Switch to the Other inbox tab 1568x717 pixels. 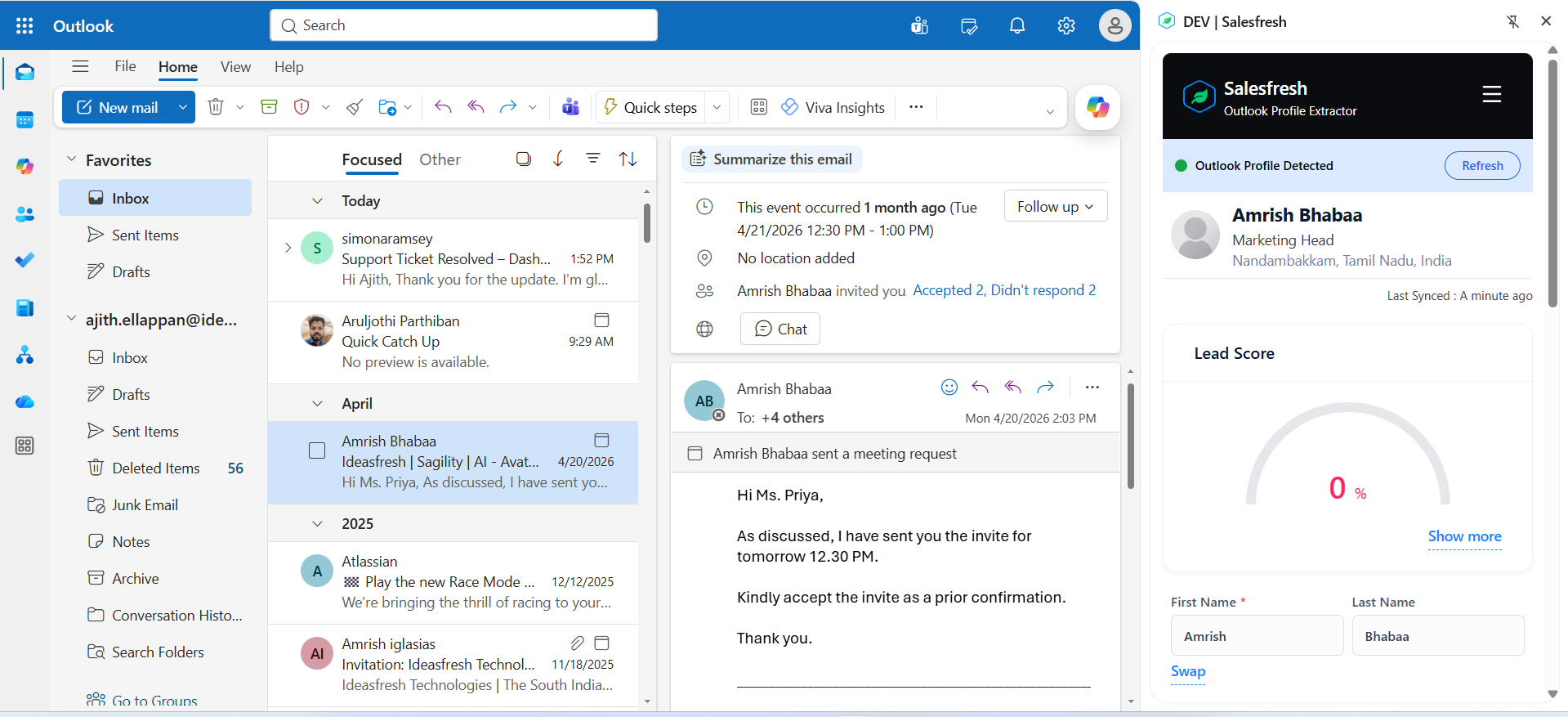click(x=440, y=159)
